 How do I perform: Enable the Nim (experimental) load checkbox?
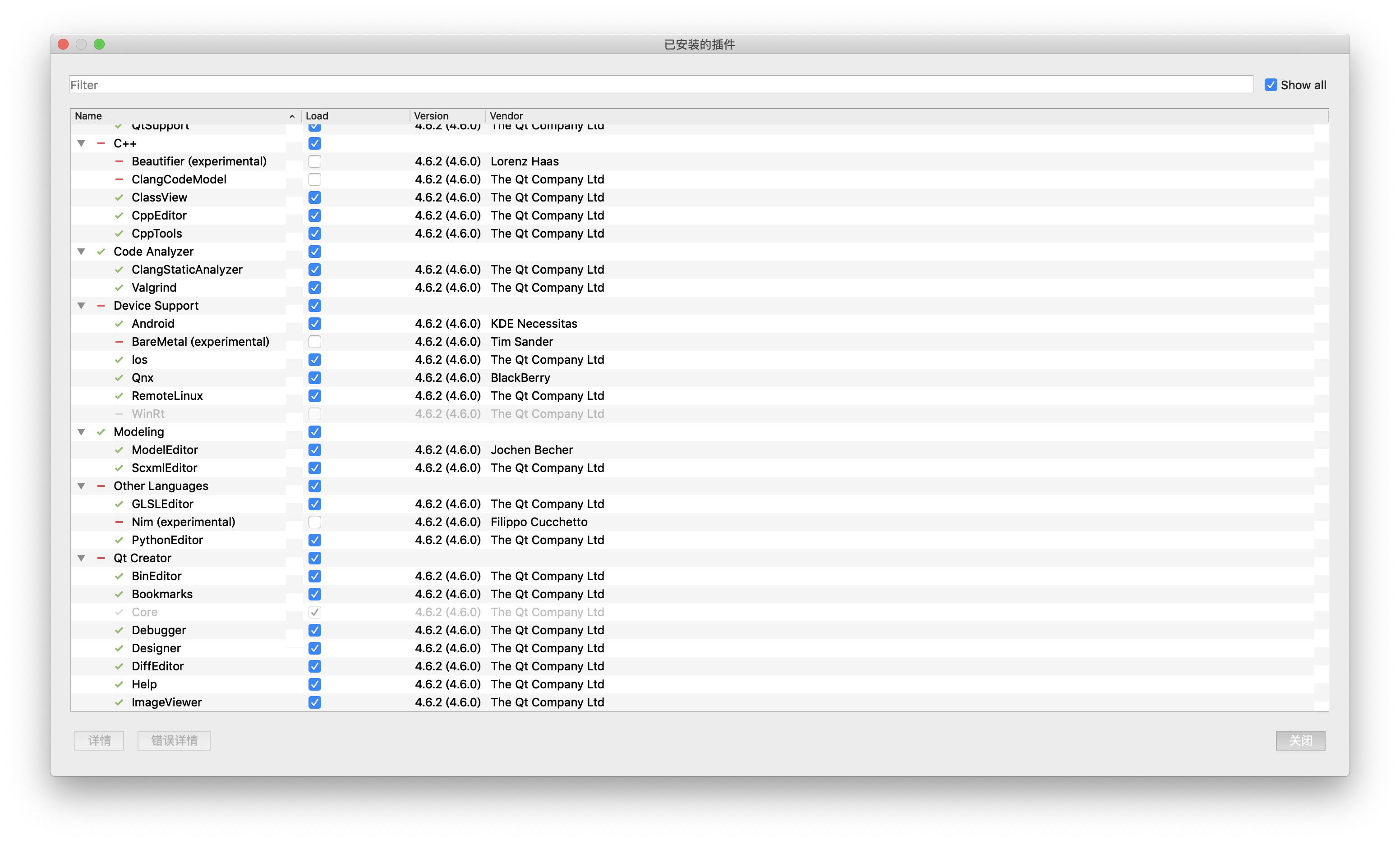(x=315, y=522)
